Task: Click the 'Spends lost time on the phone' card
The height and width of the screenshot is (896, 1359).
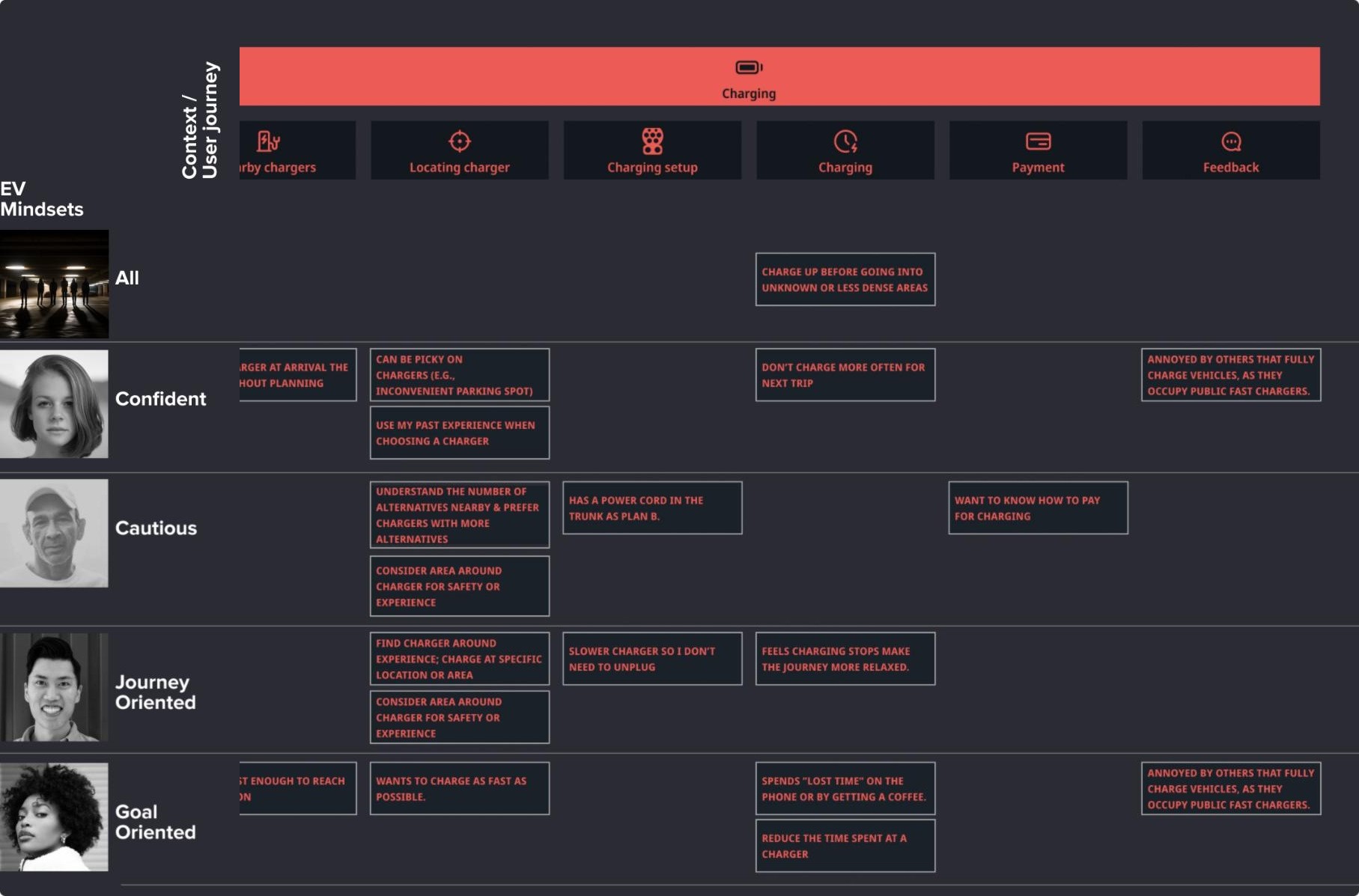Action: point(845,788)
